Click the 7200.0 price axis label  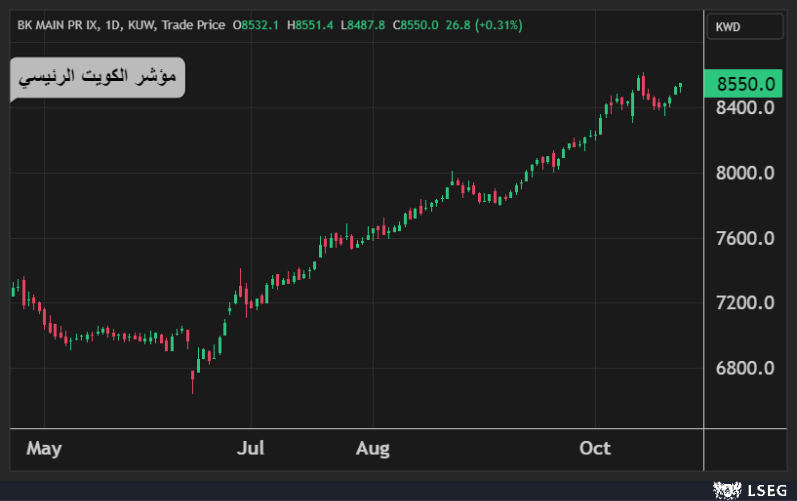pos(746,303)
